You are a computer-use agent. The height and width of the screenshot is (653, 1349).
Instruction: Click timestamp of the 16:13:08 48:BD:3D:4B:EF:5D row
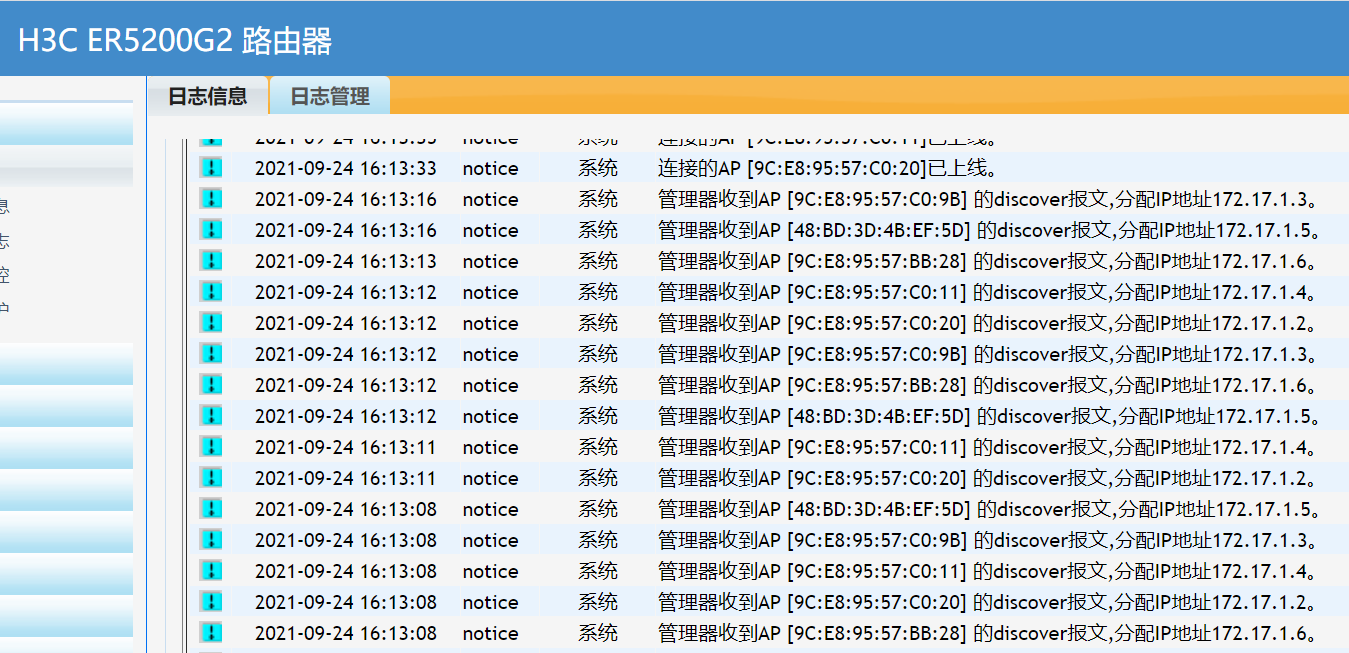[346, 509]
